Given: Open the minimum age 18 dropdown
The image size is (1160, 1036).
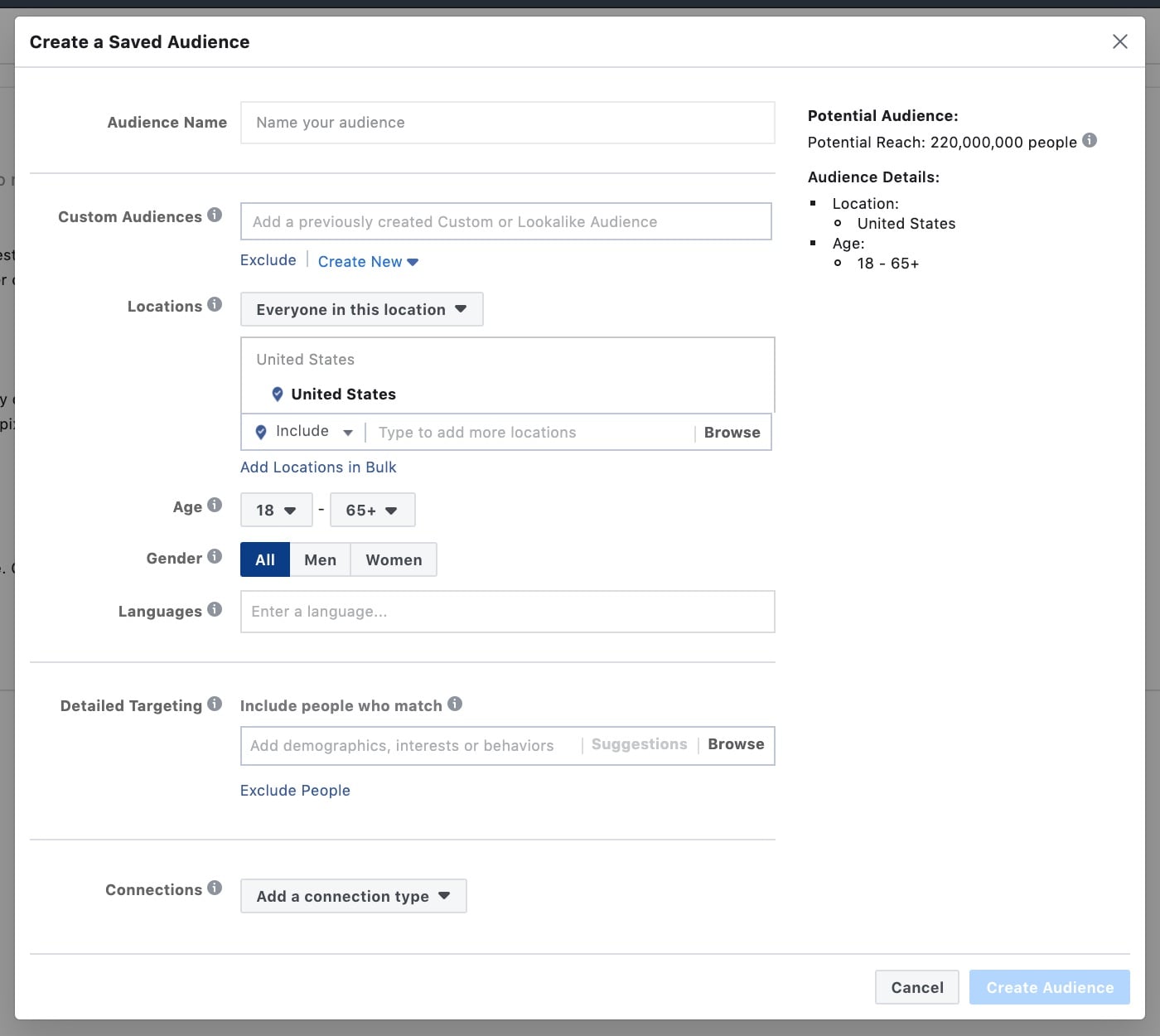Looking at the screenshot, I should 276,511.
